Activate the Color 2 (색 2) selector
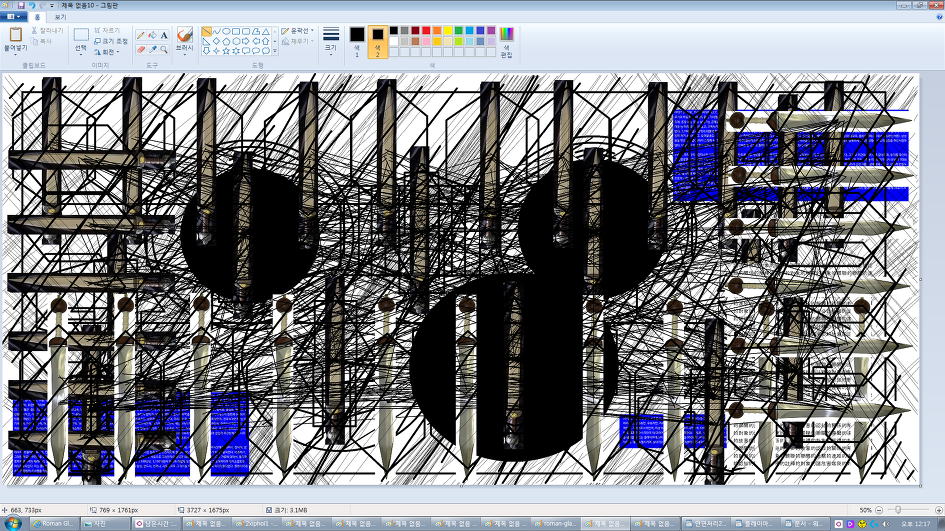This screenshot has height=531, width=945. 378,40
